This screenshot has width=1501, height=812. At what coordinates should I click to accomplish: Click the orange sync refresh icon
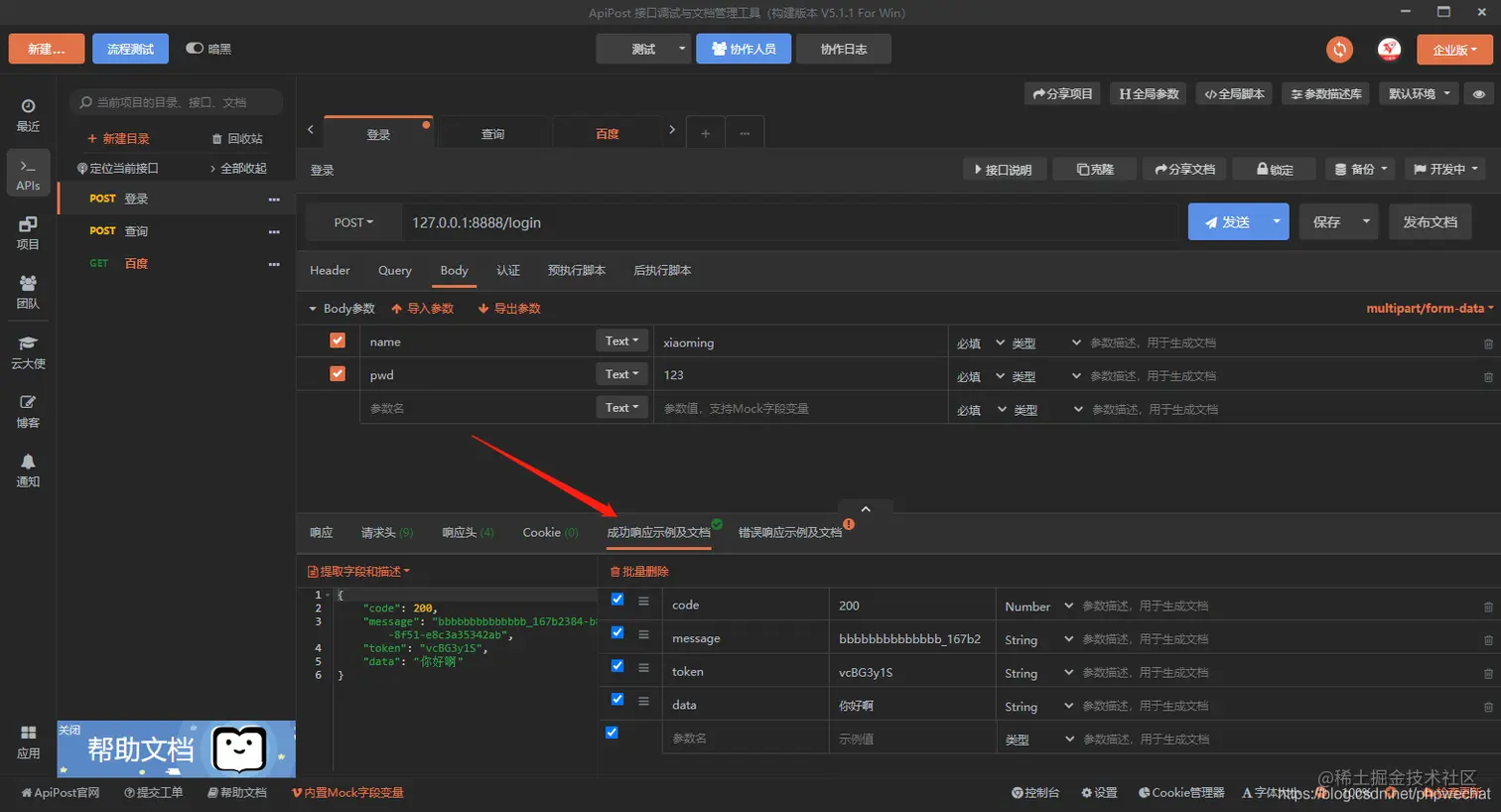click(1339, 50)
